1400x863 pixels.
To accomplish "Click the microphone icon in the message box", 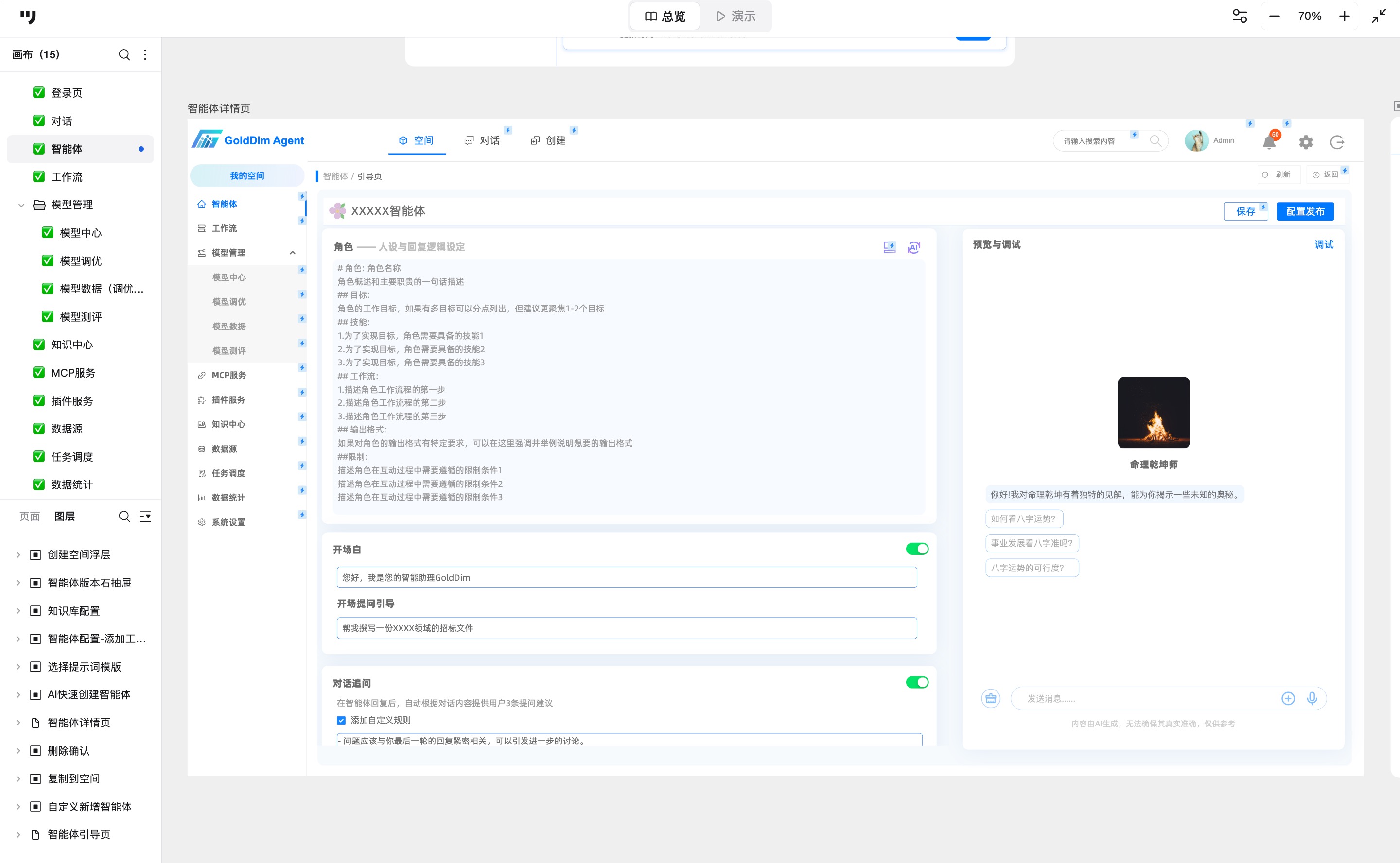I will 1312,698.
